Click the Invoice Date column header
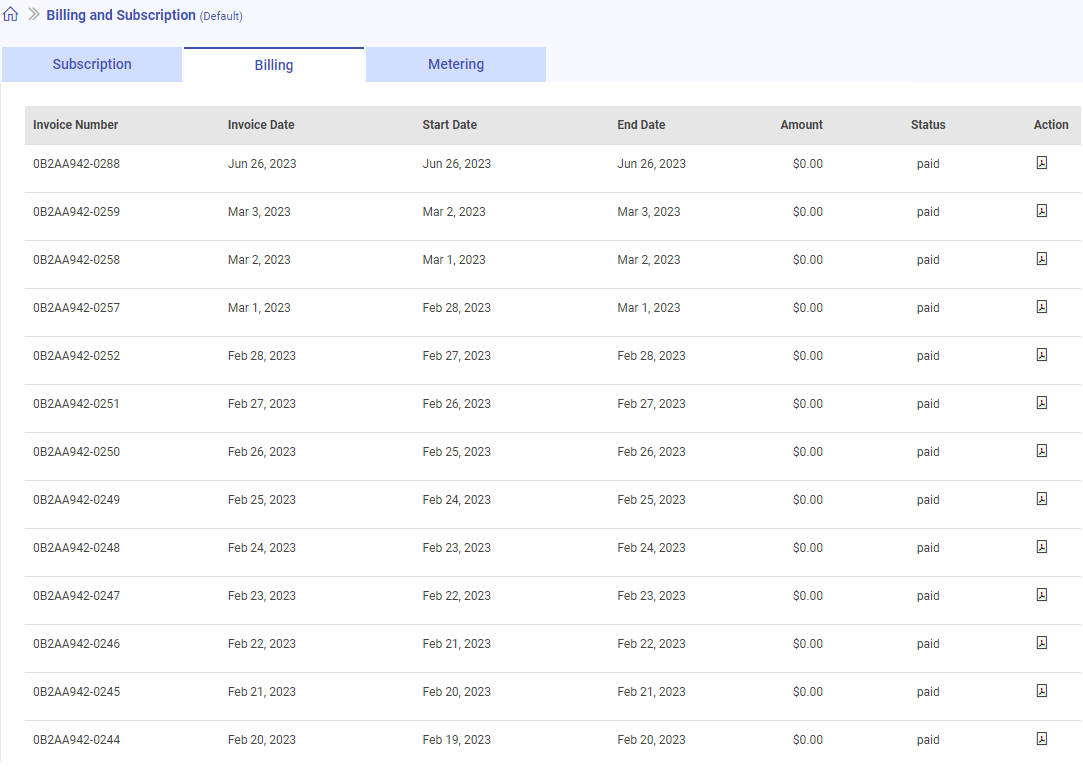The width and height of the screenshot is (1083, 768). tap(261, 125)
